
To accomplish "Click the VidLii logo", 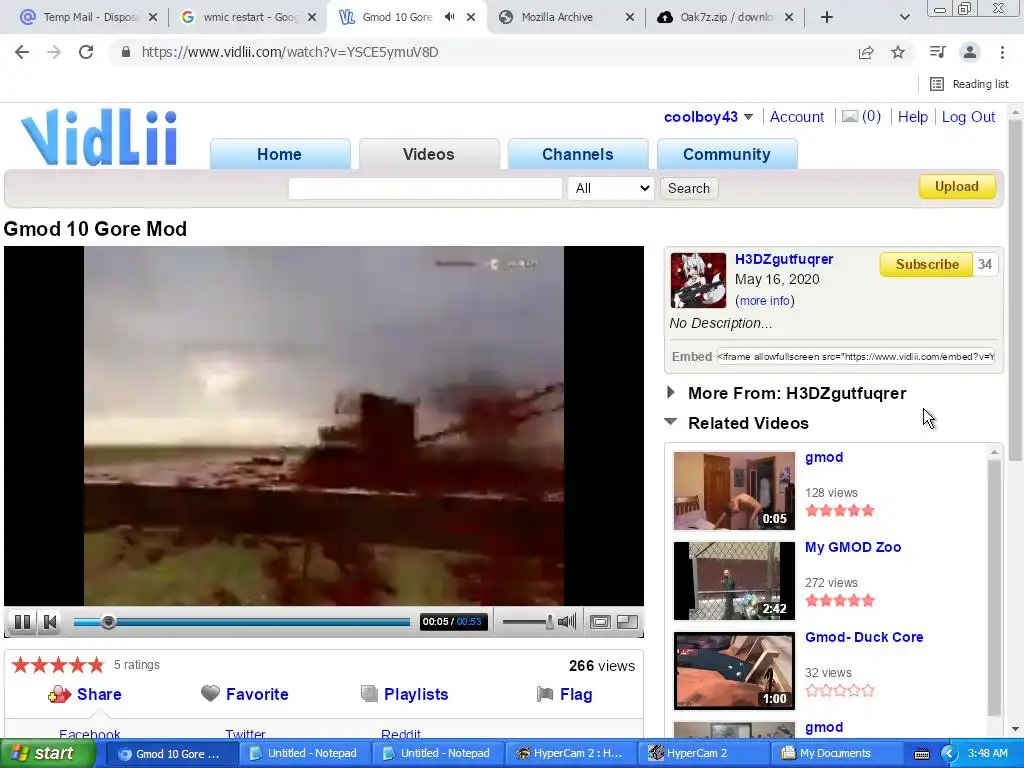I will pyautogui.click(x=99, y=137).
